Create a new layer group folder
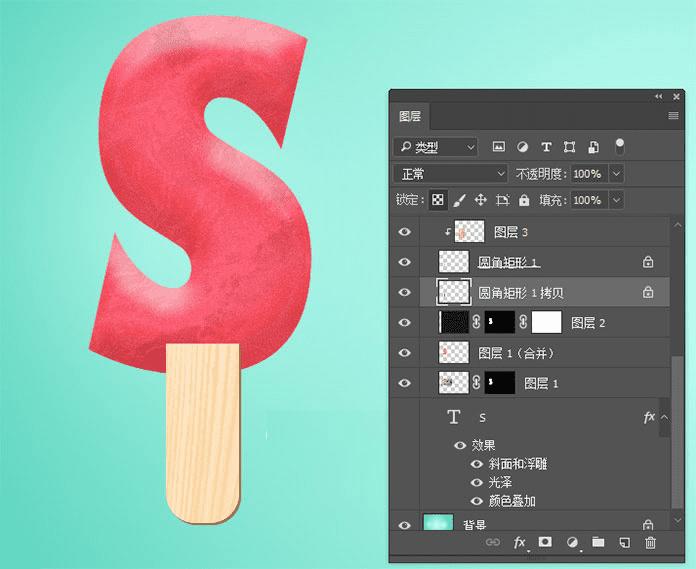696x569 pixels. coord(598,542)
